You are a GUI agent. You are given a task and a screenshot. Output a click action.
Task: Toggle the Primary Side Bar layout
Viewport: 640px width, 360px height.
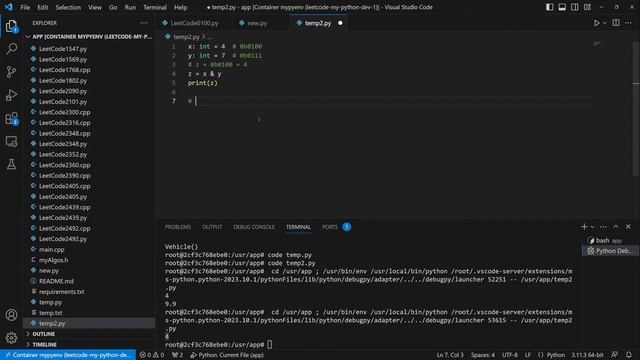tap(549, 7)
